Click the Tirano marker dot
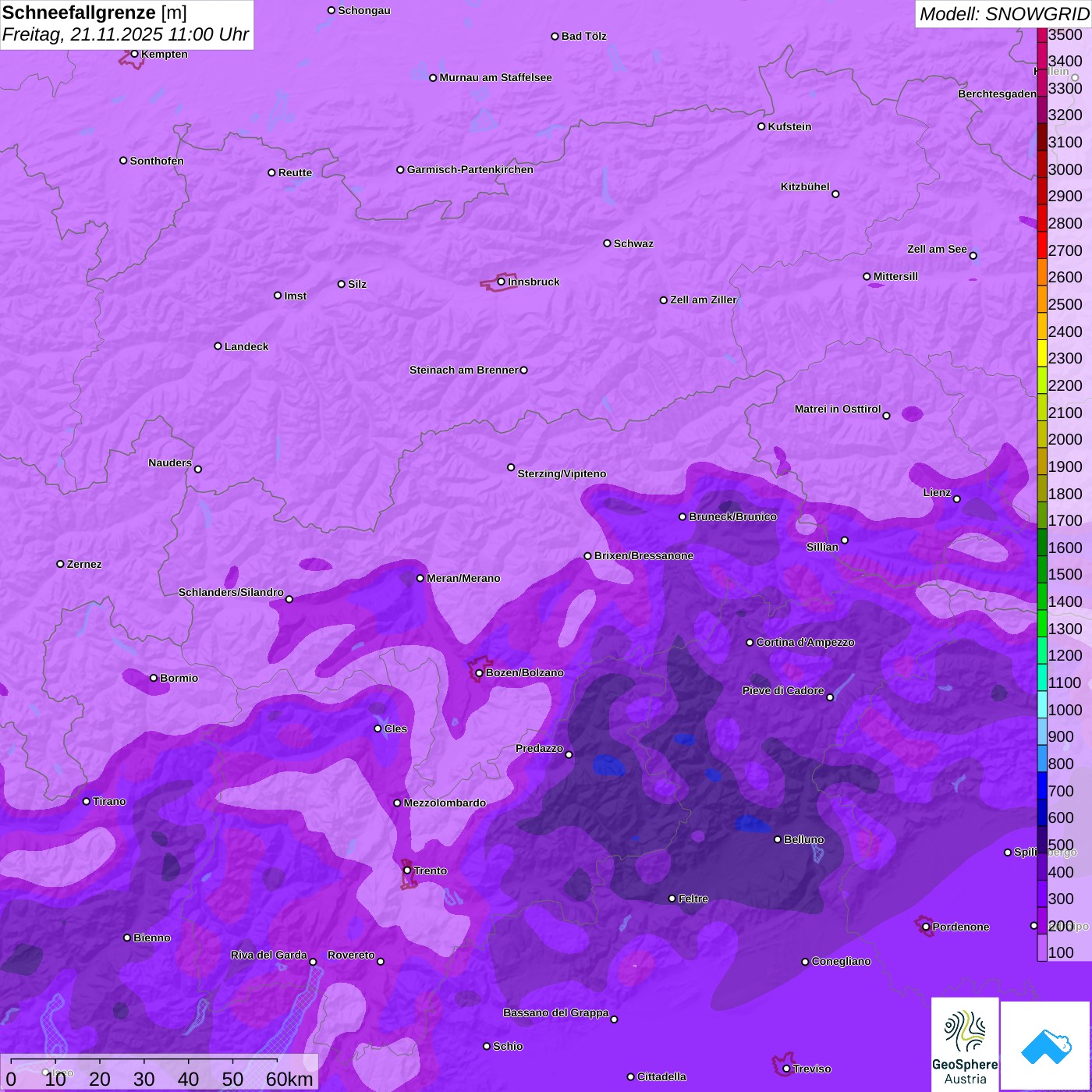Image resolution: width=1092 pixels, height=1092 pixels. click(x=87, y=801)
